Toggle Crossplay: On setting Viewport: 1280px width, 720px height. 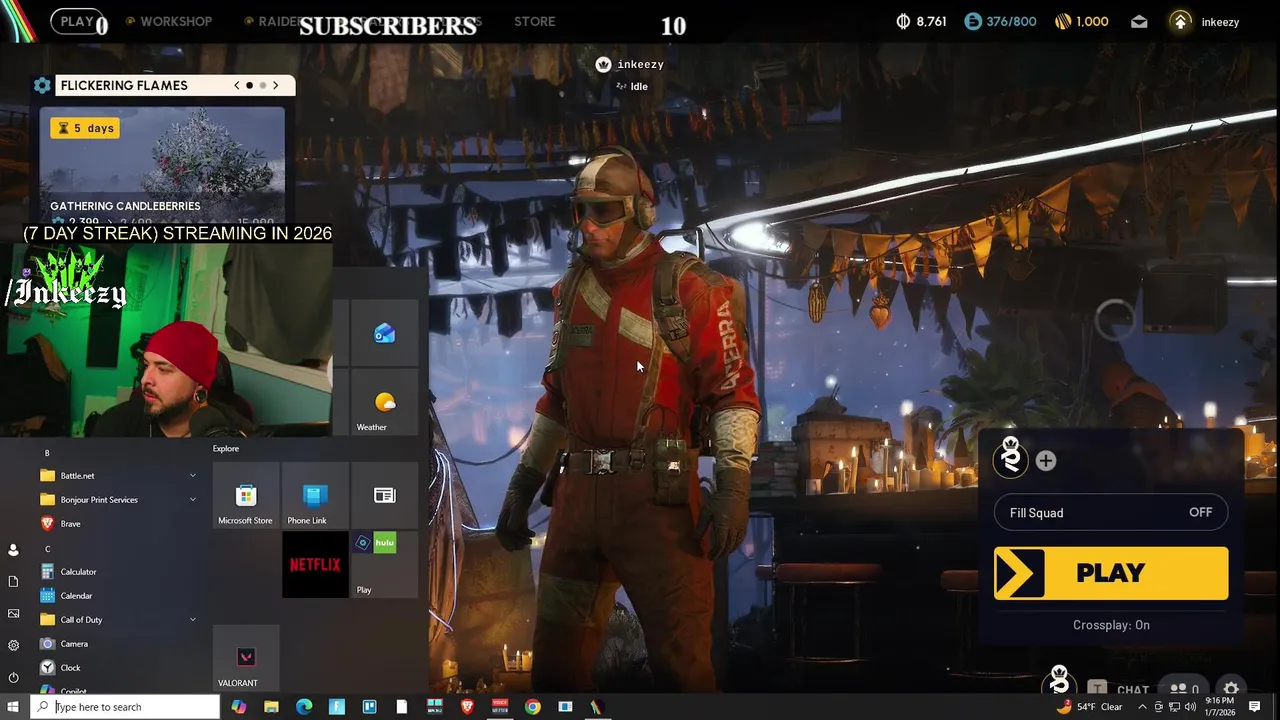[1111, 625]
